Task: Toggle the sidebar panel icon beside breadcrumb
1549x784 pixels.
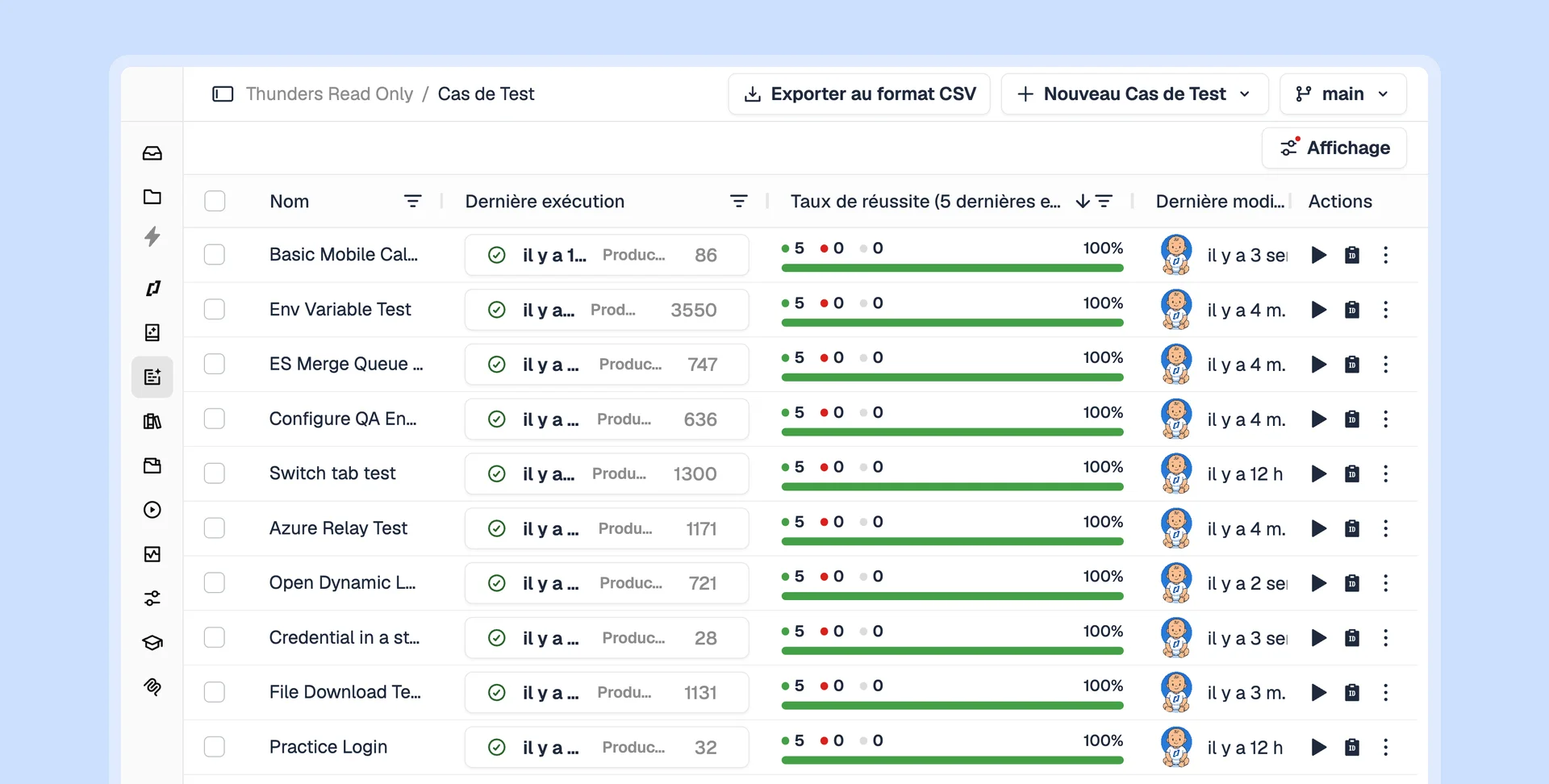Action: (x=223, y=94)
